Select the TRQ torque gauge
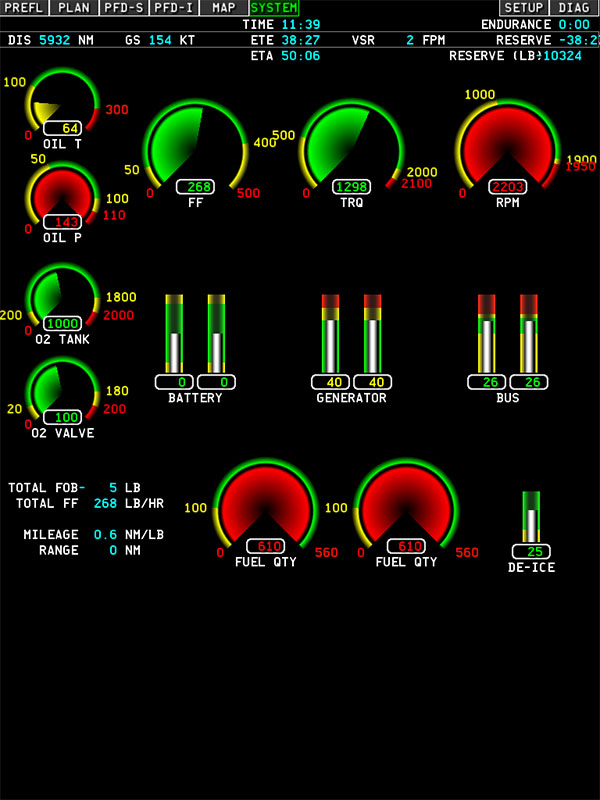 (352, 148)
